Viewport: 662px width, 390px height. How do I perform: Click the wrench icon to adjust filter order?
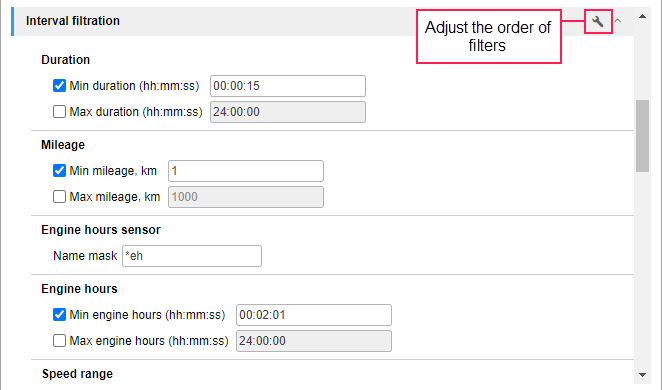point(598,22)
